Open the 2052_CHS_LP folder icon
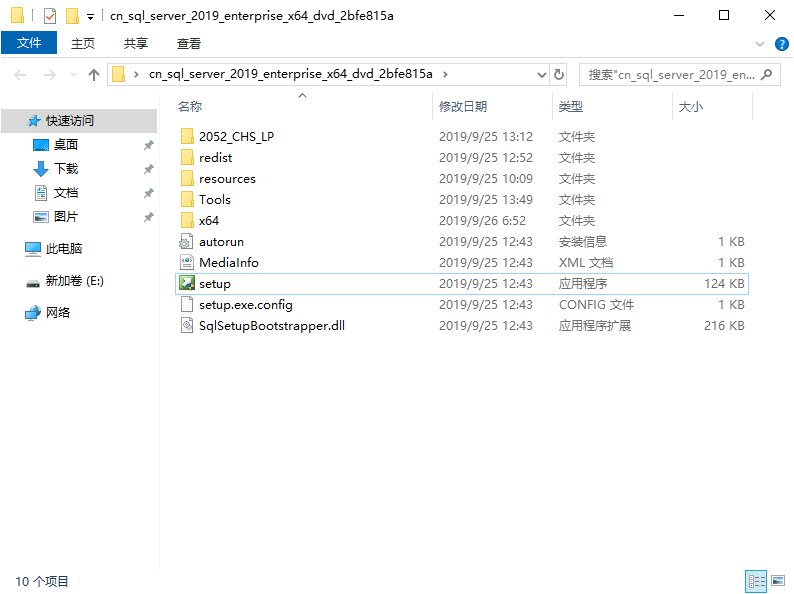This screenshot has width=794, height=594. click(x=187, y=137)
